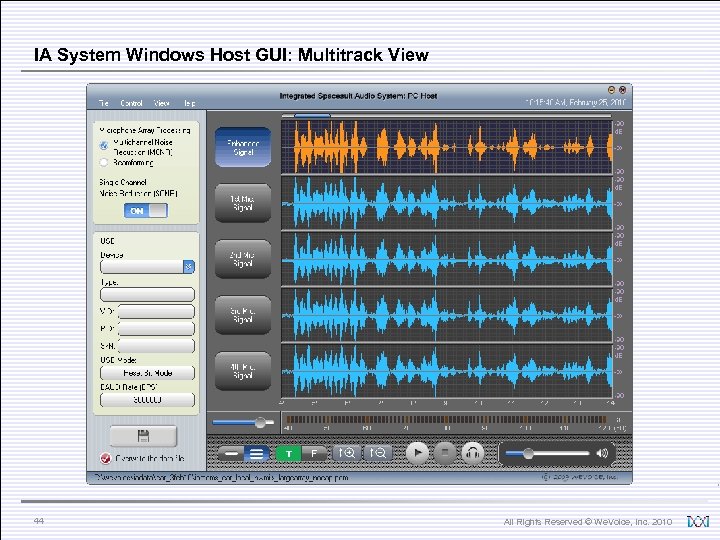
Task: Click the zoom out magnifier icon
Action: [x=378, y=453]
